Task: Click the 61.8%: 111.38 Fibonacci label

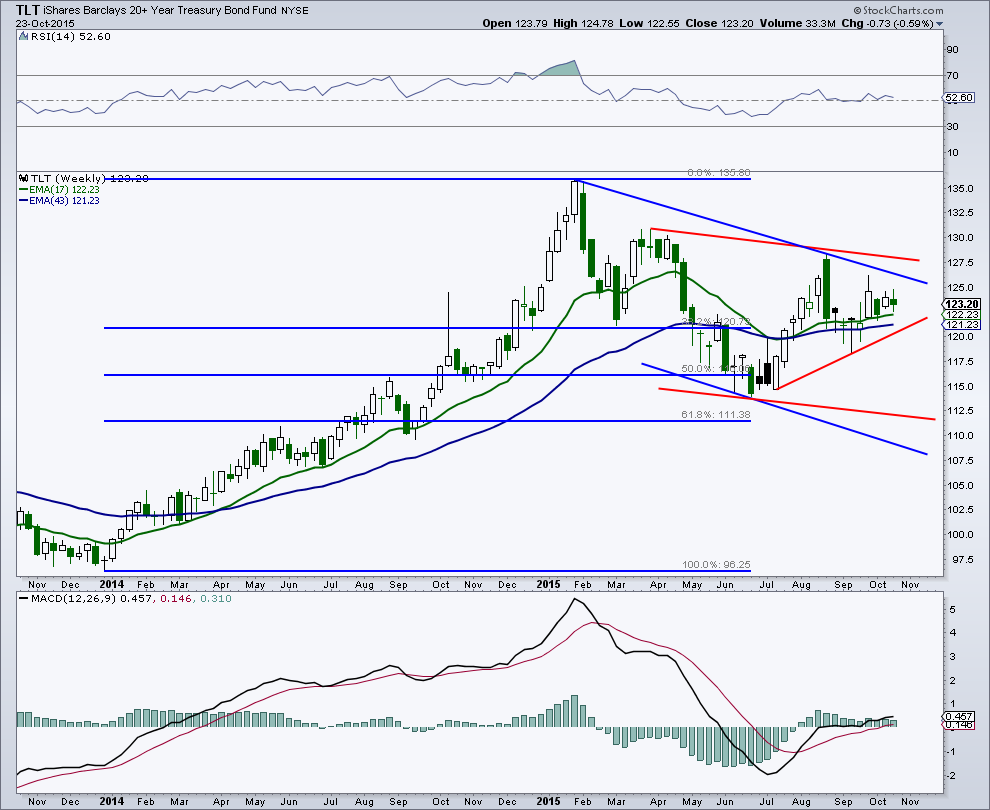Action: click(716, 415)
